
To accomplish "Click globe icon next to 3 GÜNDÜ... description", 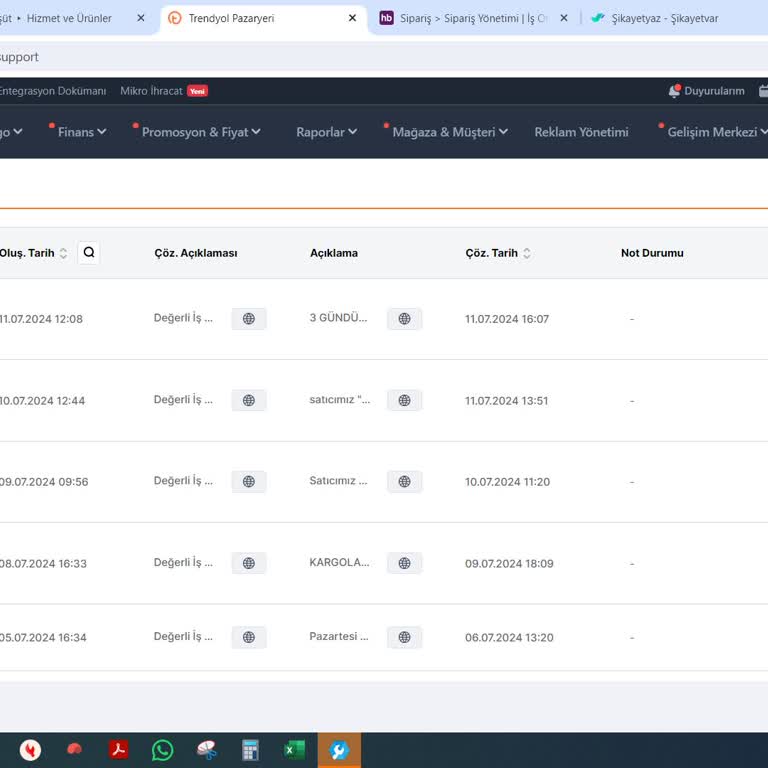I will coord(404,319).
